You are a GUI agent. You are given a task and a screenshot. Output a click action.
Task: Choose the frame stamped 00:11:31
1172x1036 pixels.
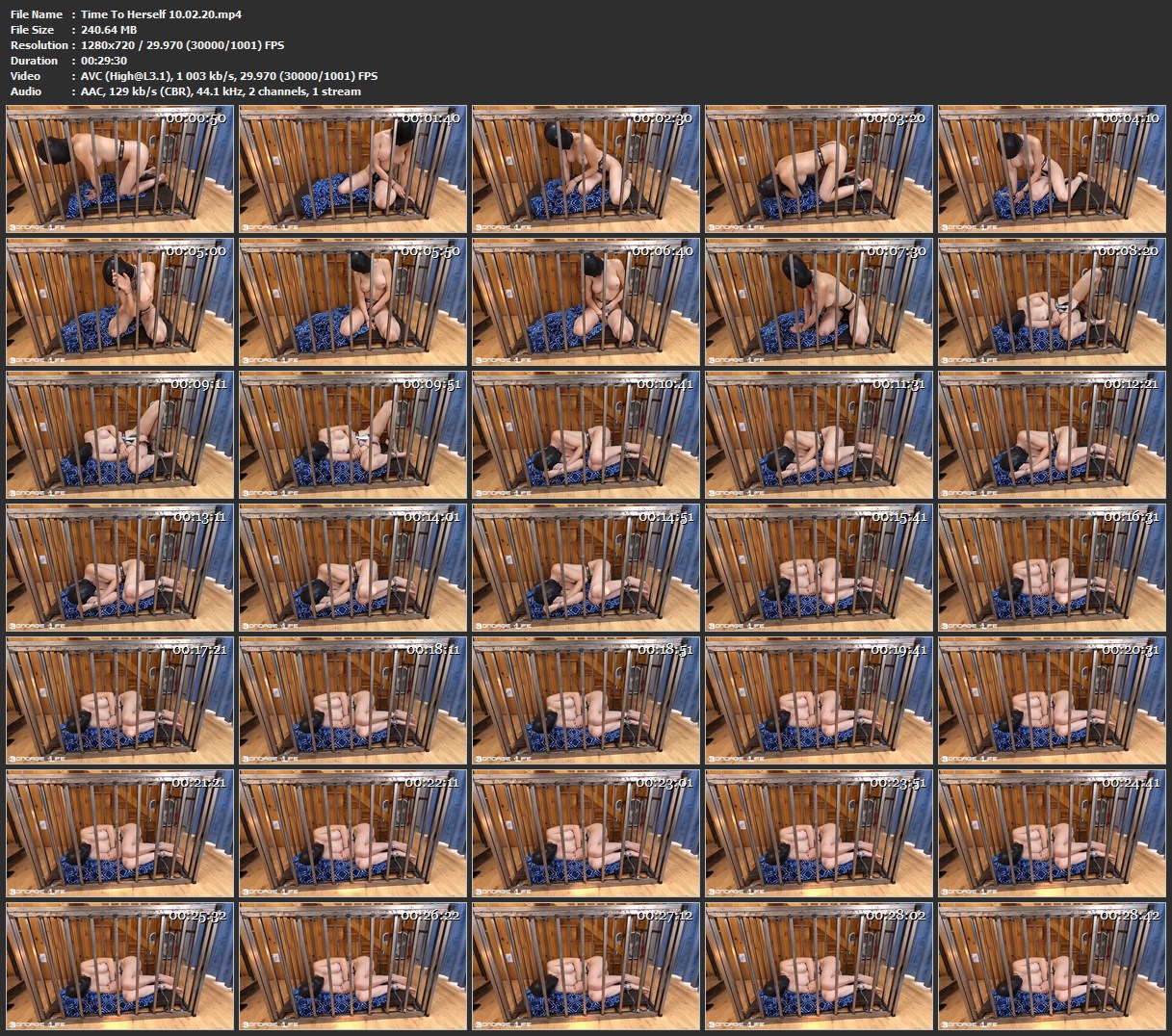pos(819,435)
